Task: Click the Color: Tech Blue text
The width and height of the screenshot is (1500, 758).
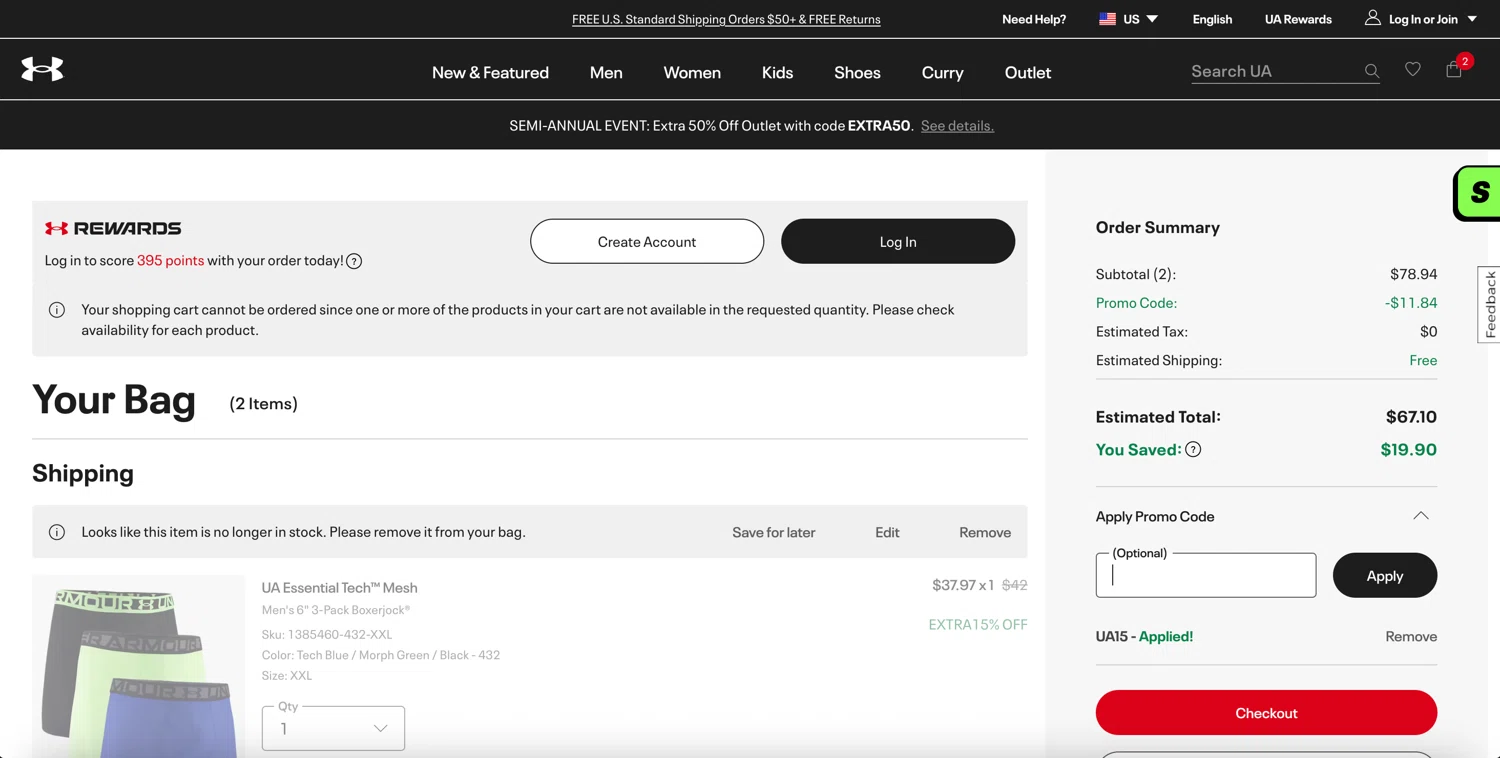Action: [381, 655]
